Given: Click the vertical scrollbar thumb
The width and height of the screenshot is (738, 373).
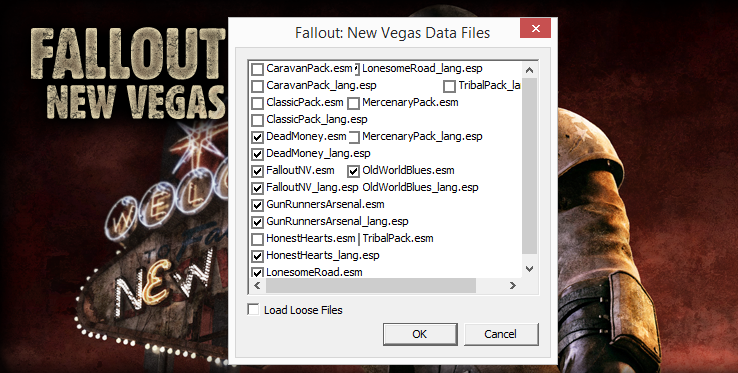Looking at the screenshot, I should tap(529, 166).
